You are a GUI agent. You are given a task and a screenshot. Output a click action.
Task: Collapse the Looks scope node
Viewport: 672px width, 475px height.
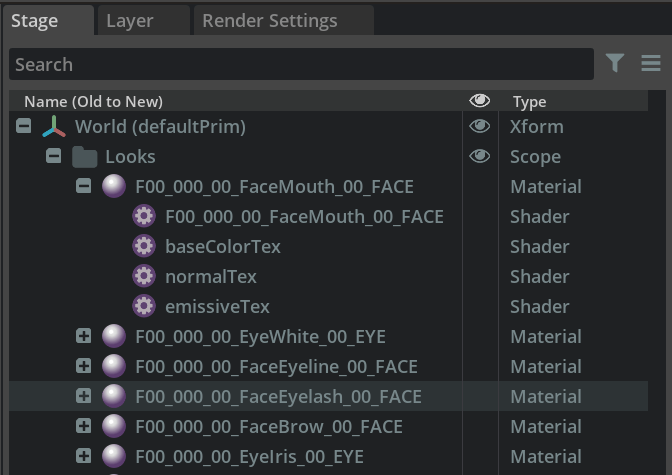(54, 157)
